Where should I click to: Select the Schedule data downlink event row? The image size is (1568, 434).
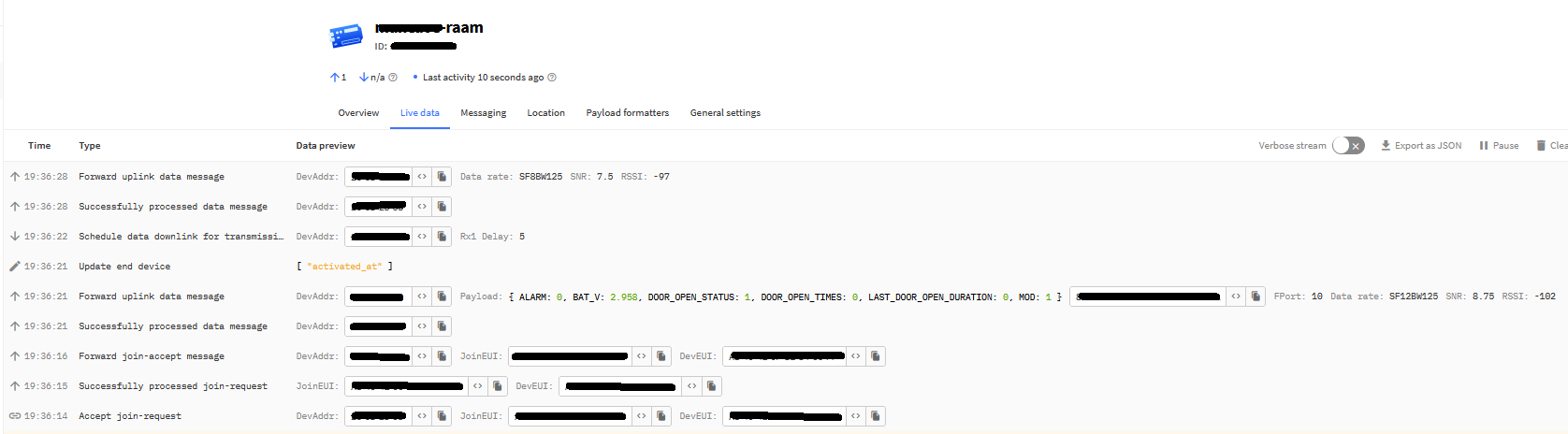coord(784,237)
